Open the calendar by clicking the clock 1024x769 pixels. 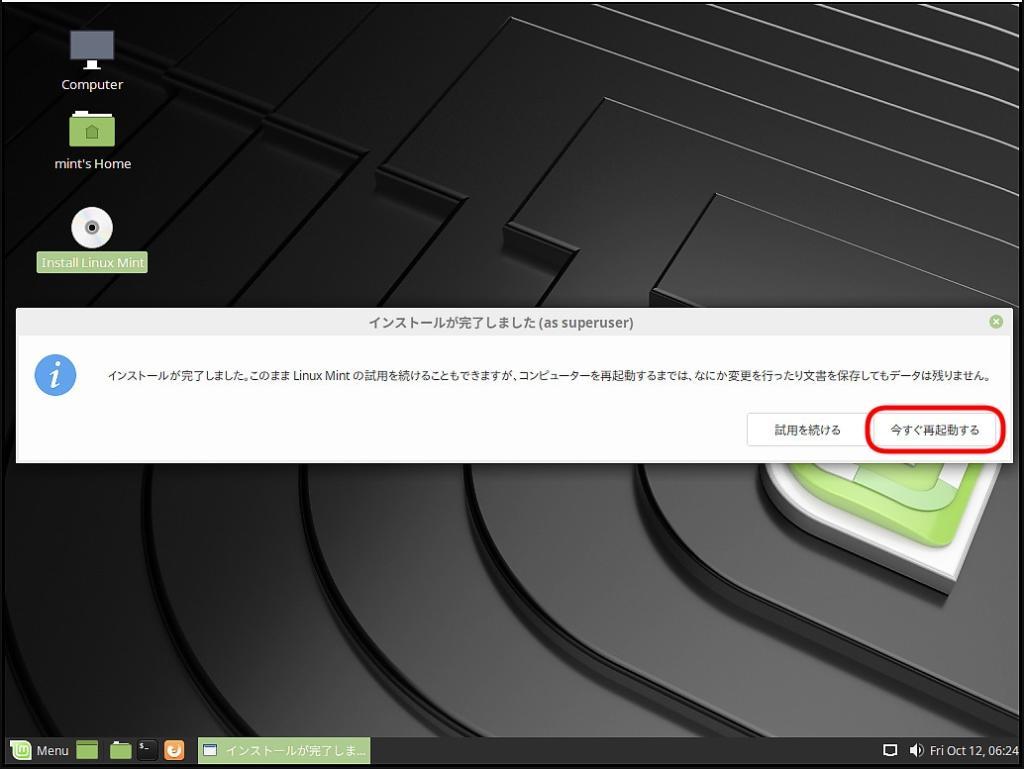click(968, 750)
